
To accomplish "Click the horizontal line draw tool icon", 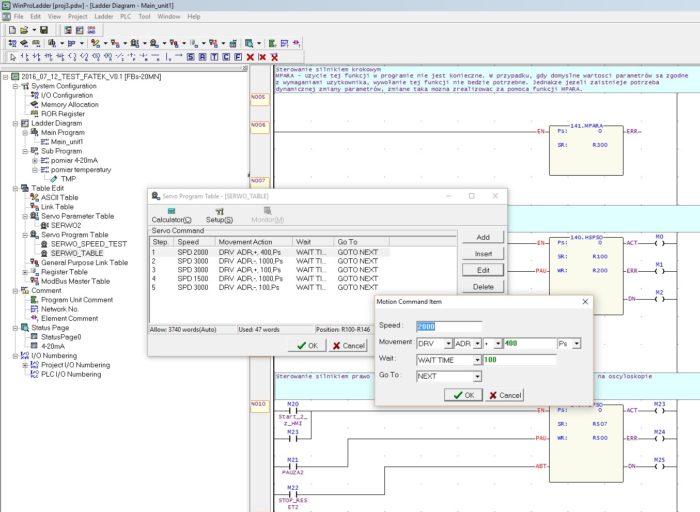I will click(x=155, y=57).
